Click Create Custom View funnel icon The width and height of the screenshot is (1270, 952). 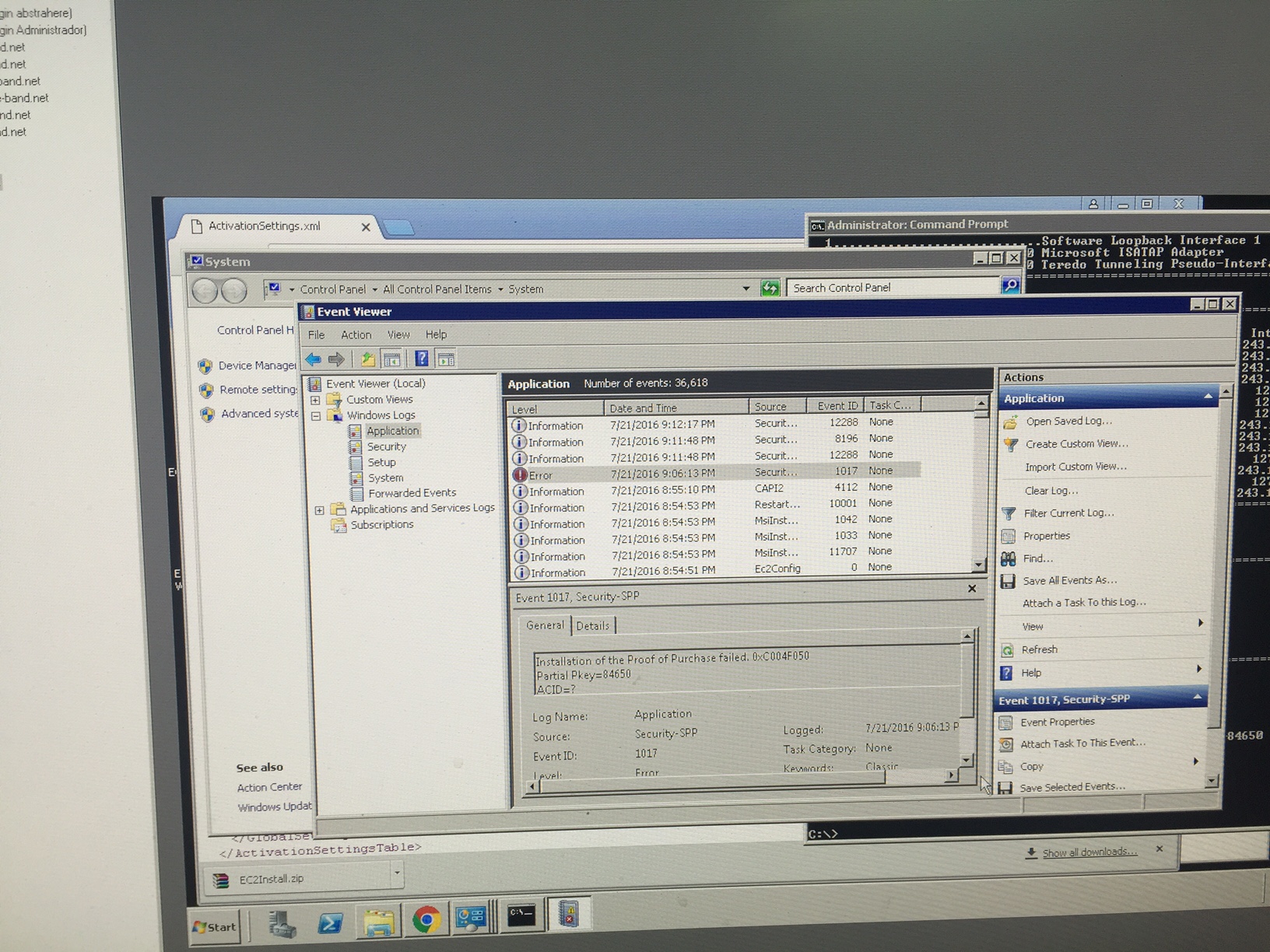point(1010,444)
